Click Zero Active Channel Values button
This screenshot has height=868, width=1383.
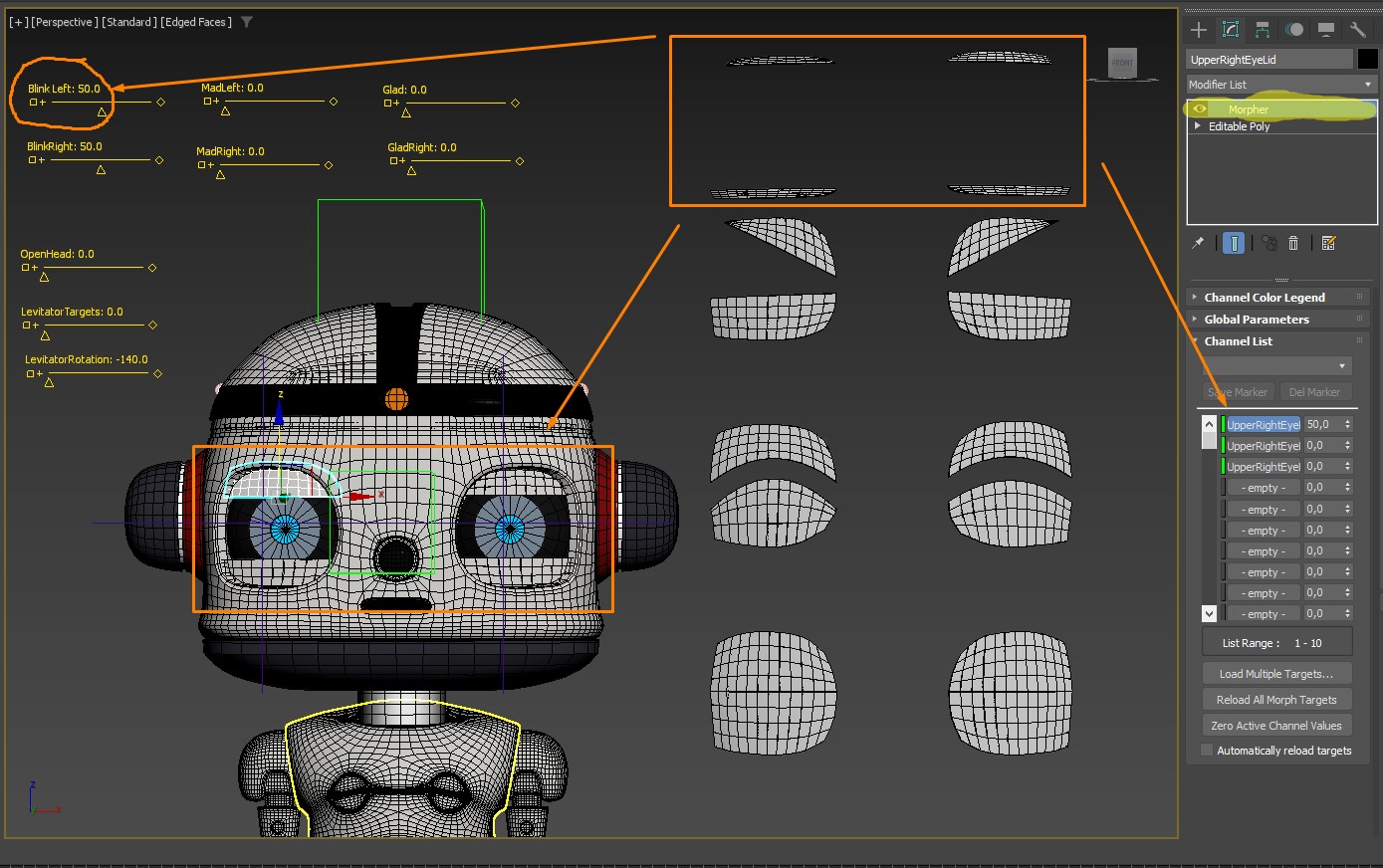(x=1276, y=726)
